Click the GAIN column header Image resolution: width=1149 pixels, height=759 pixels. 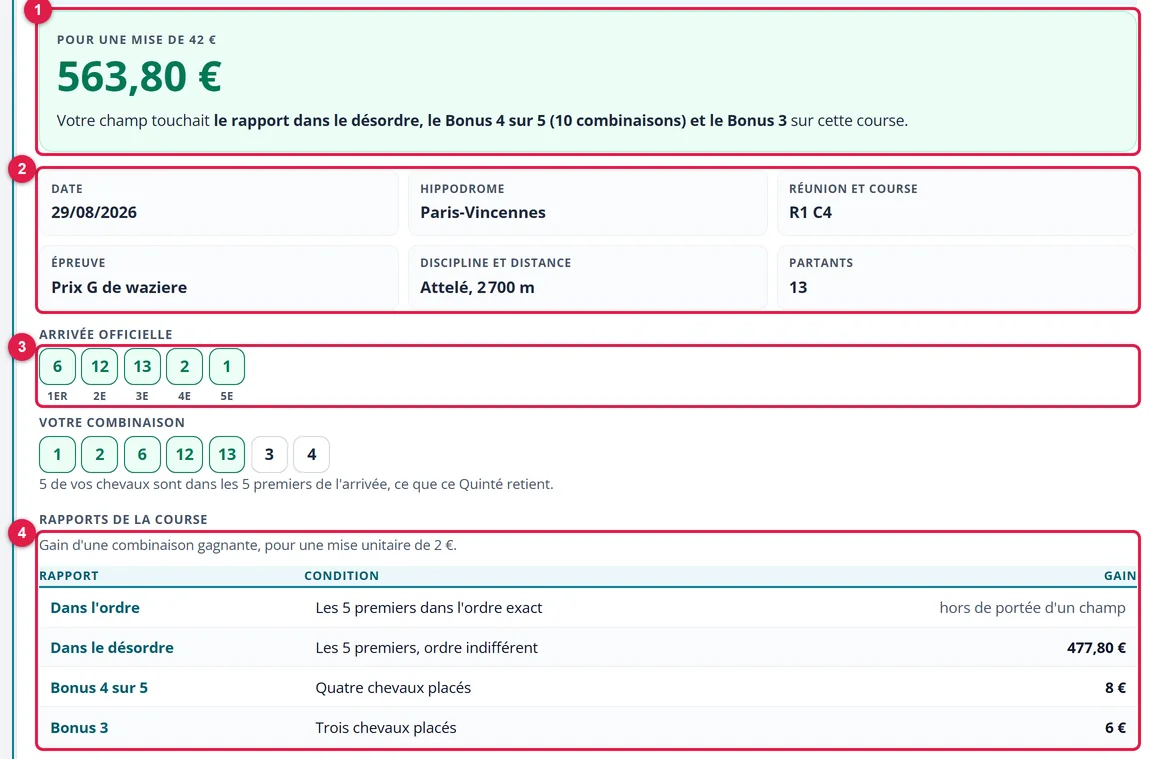tap(1120, 576)
